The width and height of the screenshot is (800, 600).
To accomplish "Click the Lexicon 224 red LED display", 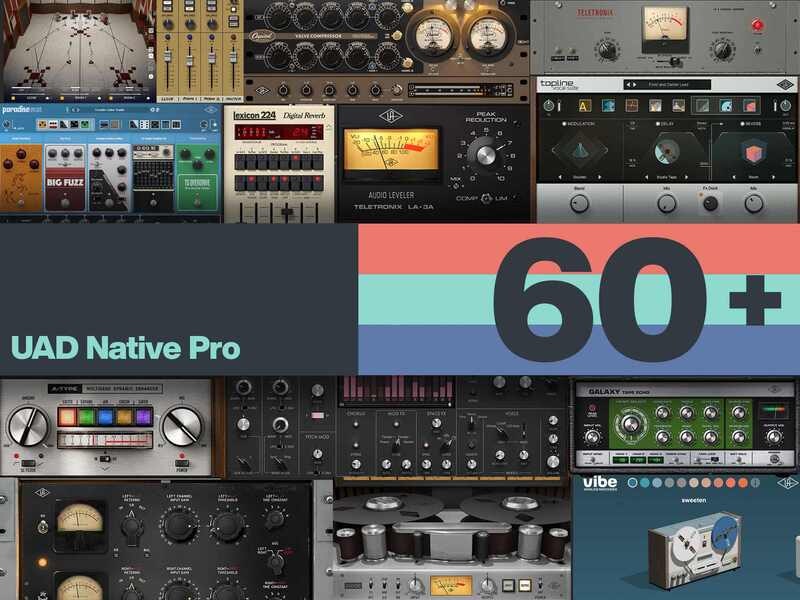I will [x=279, y=132].
